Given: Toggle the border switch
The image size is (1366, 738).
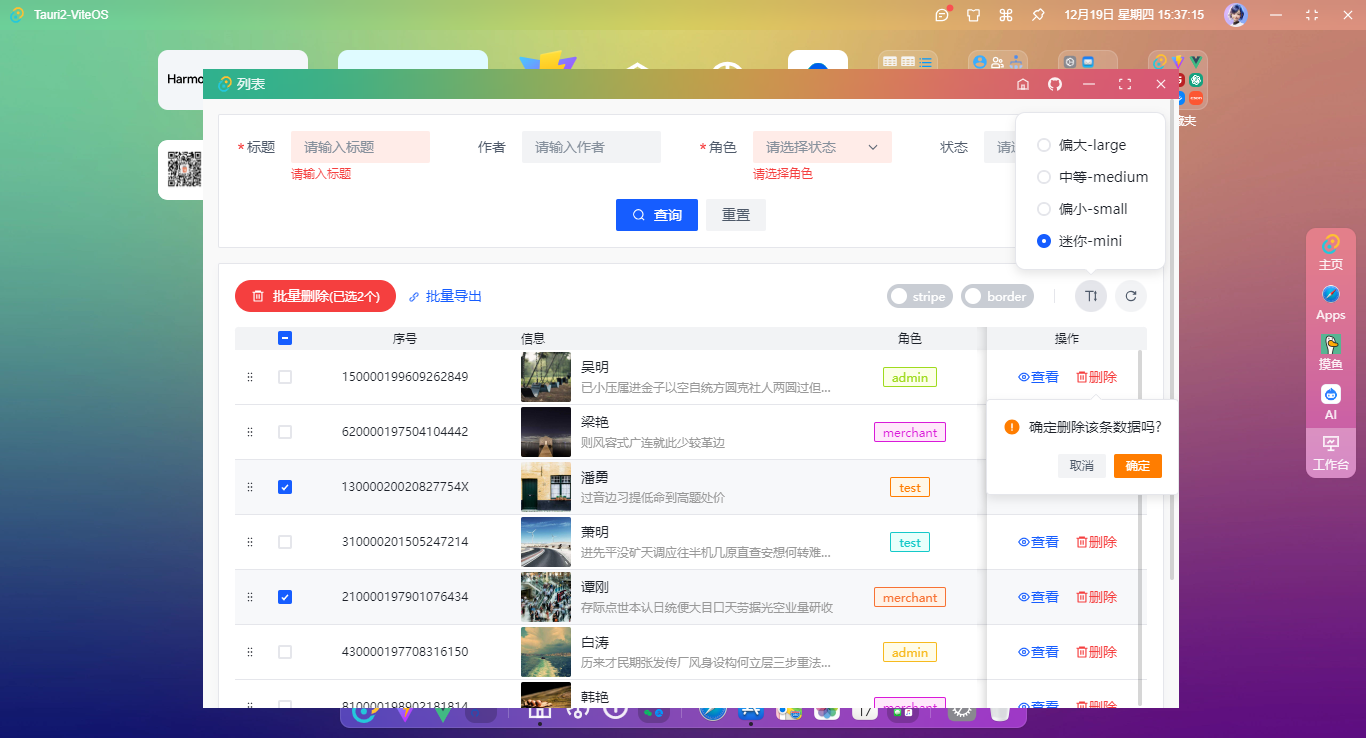Looking at the screenshot, I should point(997,296).
